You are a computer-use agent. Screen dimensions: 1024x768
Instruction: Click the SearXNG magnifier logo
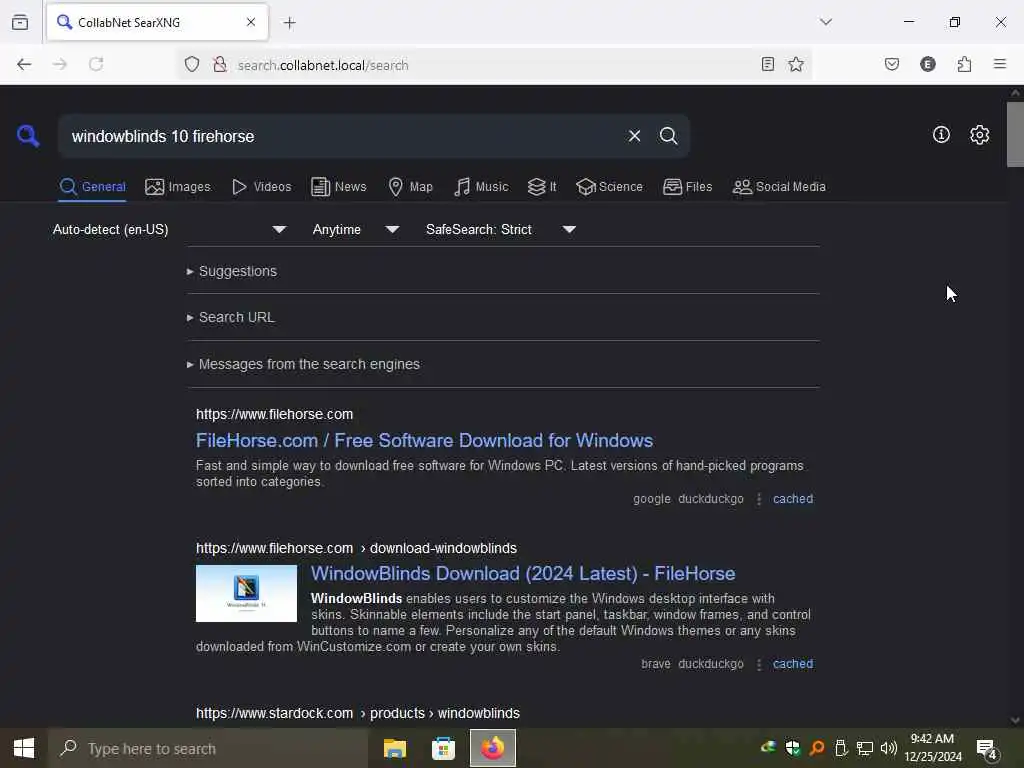(x=28, y=136)
